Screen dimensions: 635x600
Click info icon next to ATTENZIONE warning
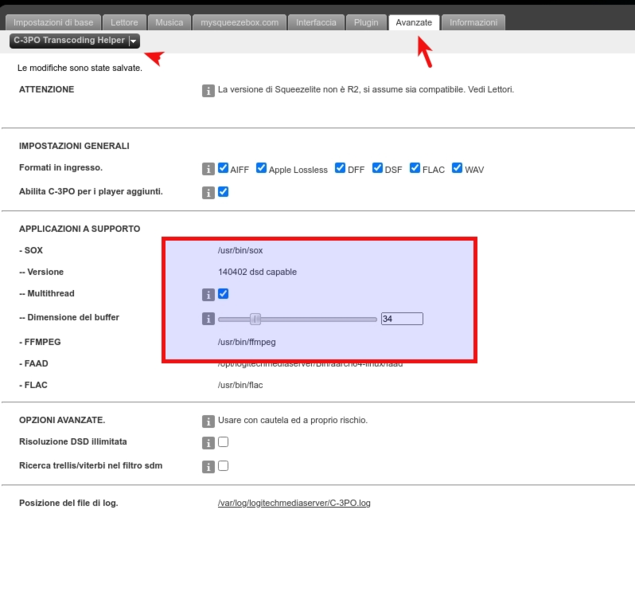pos(208,90)
